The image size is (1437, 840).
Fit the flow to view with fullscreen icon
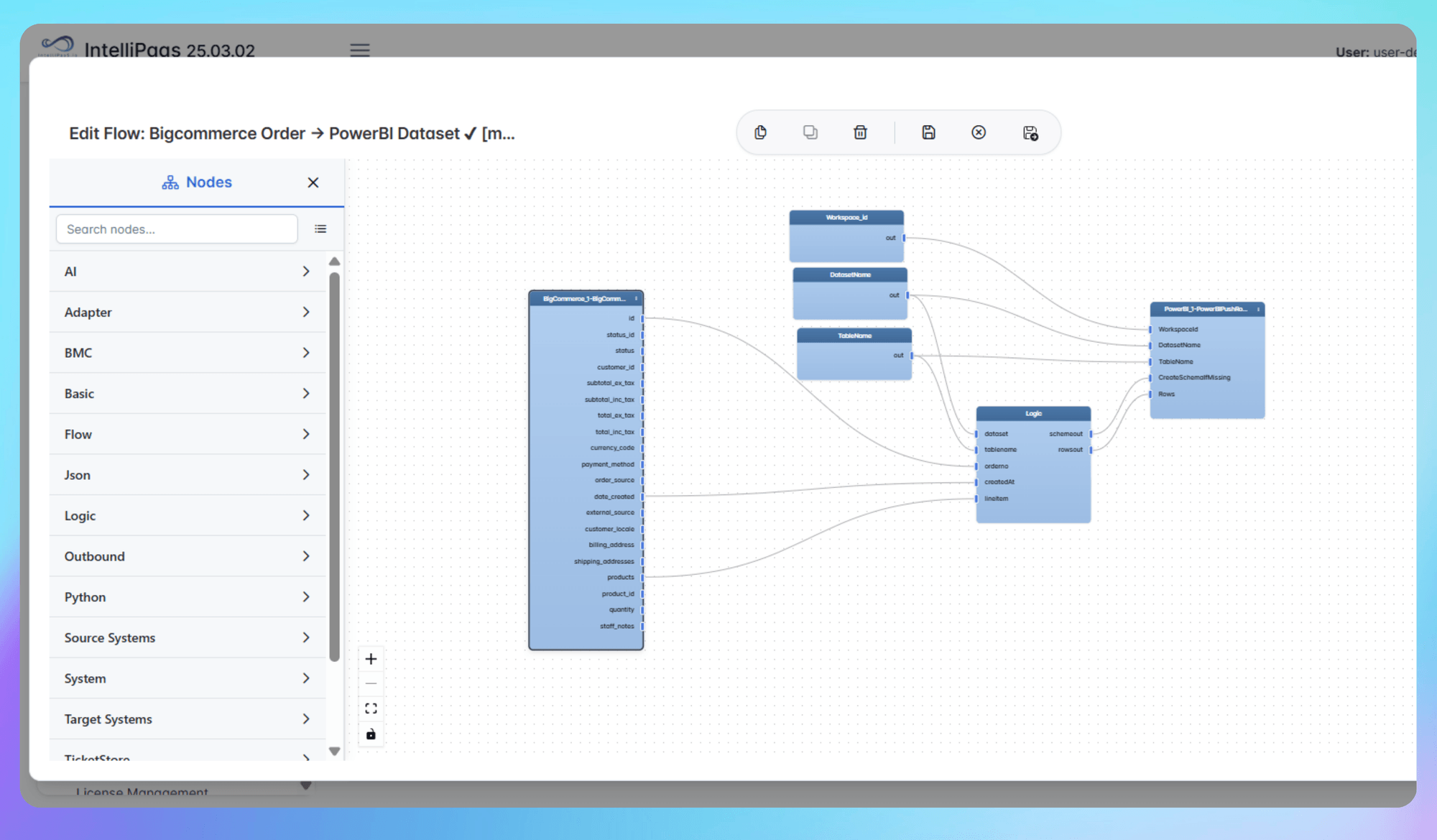pos(371,708)
